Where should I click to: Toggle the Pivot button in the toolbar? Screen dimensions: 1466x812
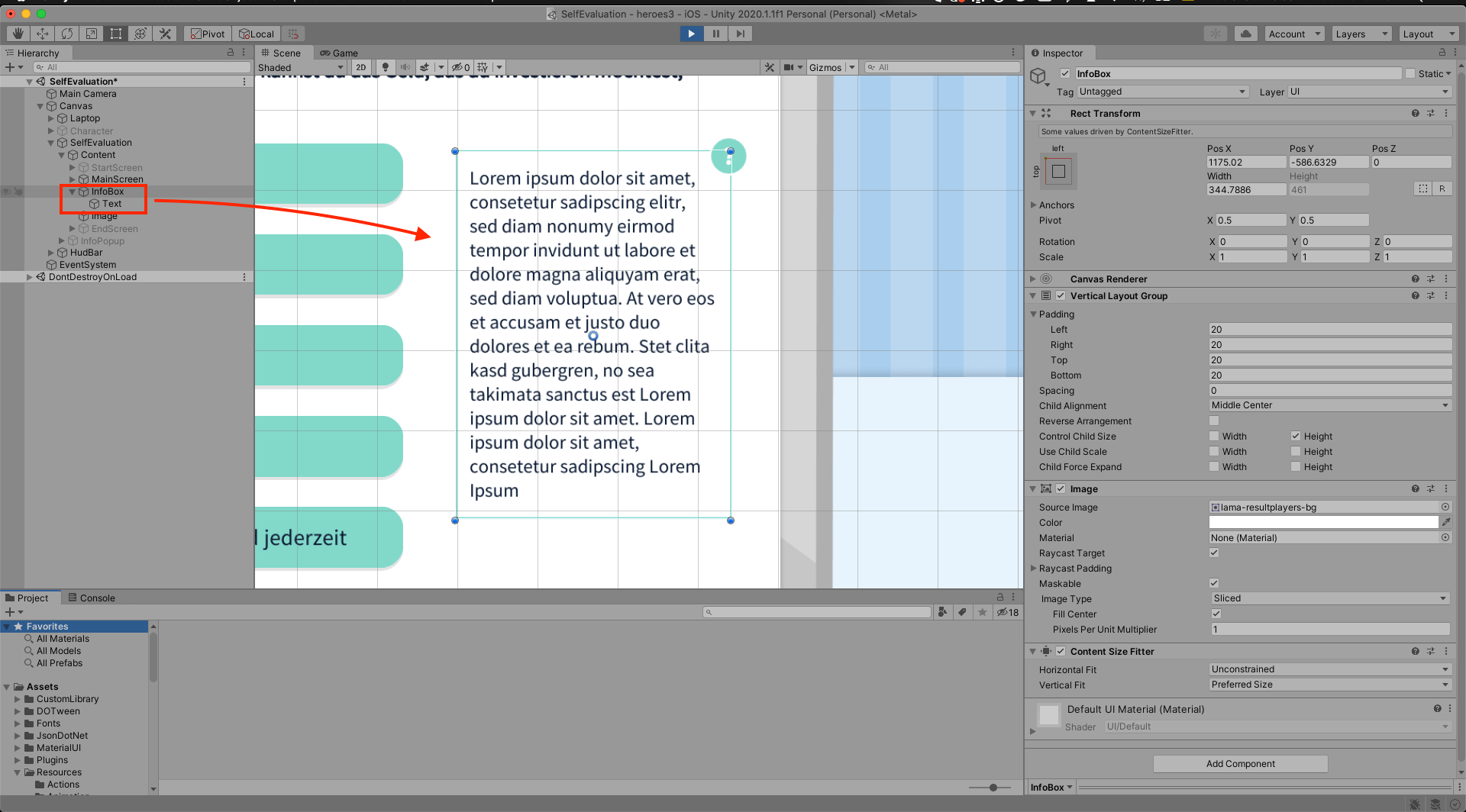pyautogui.click(x=206, y=34)
